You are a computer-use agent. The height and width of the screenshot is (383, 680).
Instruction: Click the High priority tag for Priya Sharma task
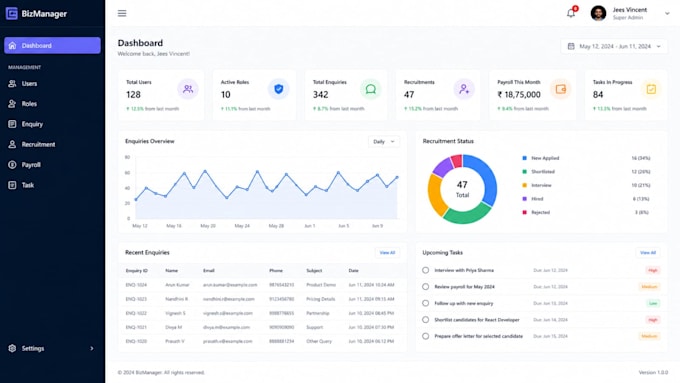653,270
